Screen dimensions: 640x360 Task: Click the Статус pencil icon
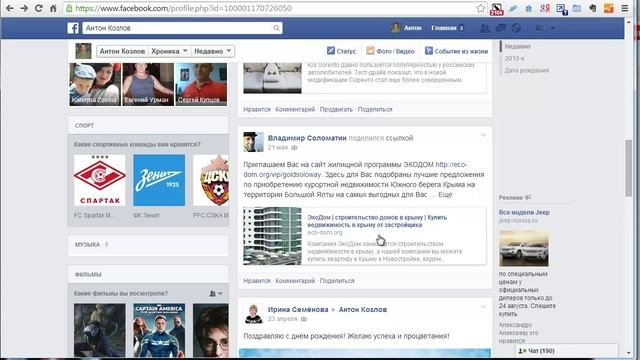pos(331,51)
